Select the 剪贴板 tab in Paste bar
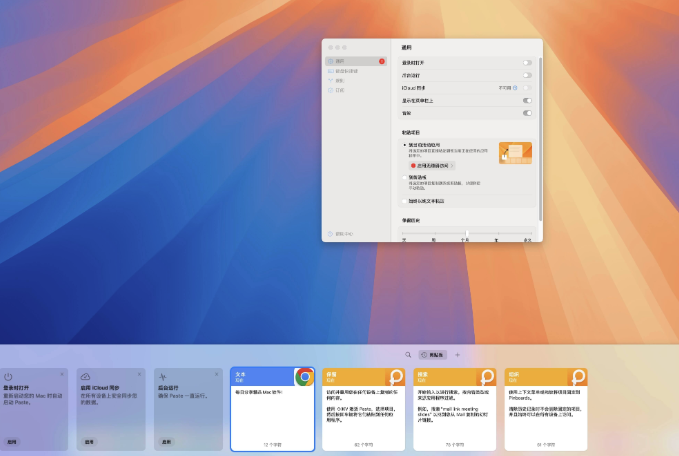The width and height of the screenshot is (679, 456). (x=433, y=355)
